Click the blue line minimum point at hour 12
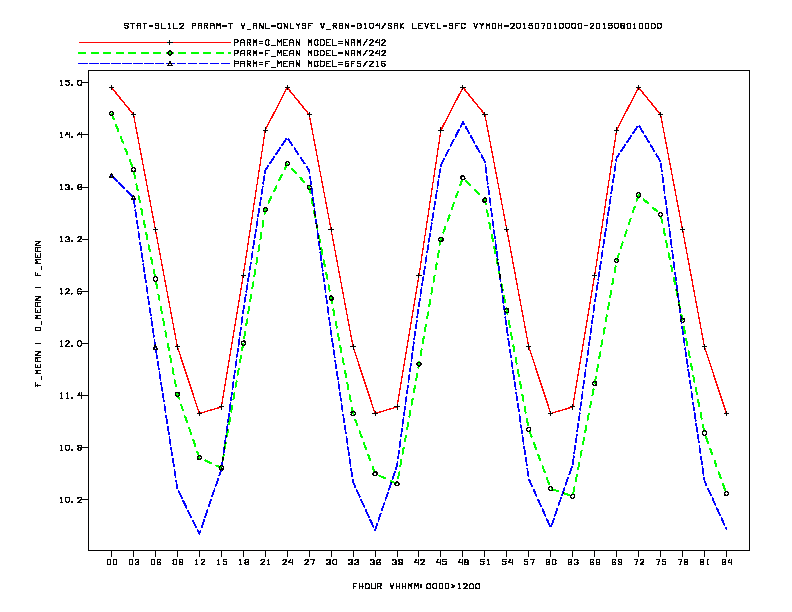The height and width of the screenshot is (612, 792). (200, 533)
